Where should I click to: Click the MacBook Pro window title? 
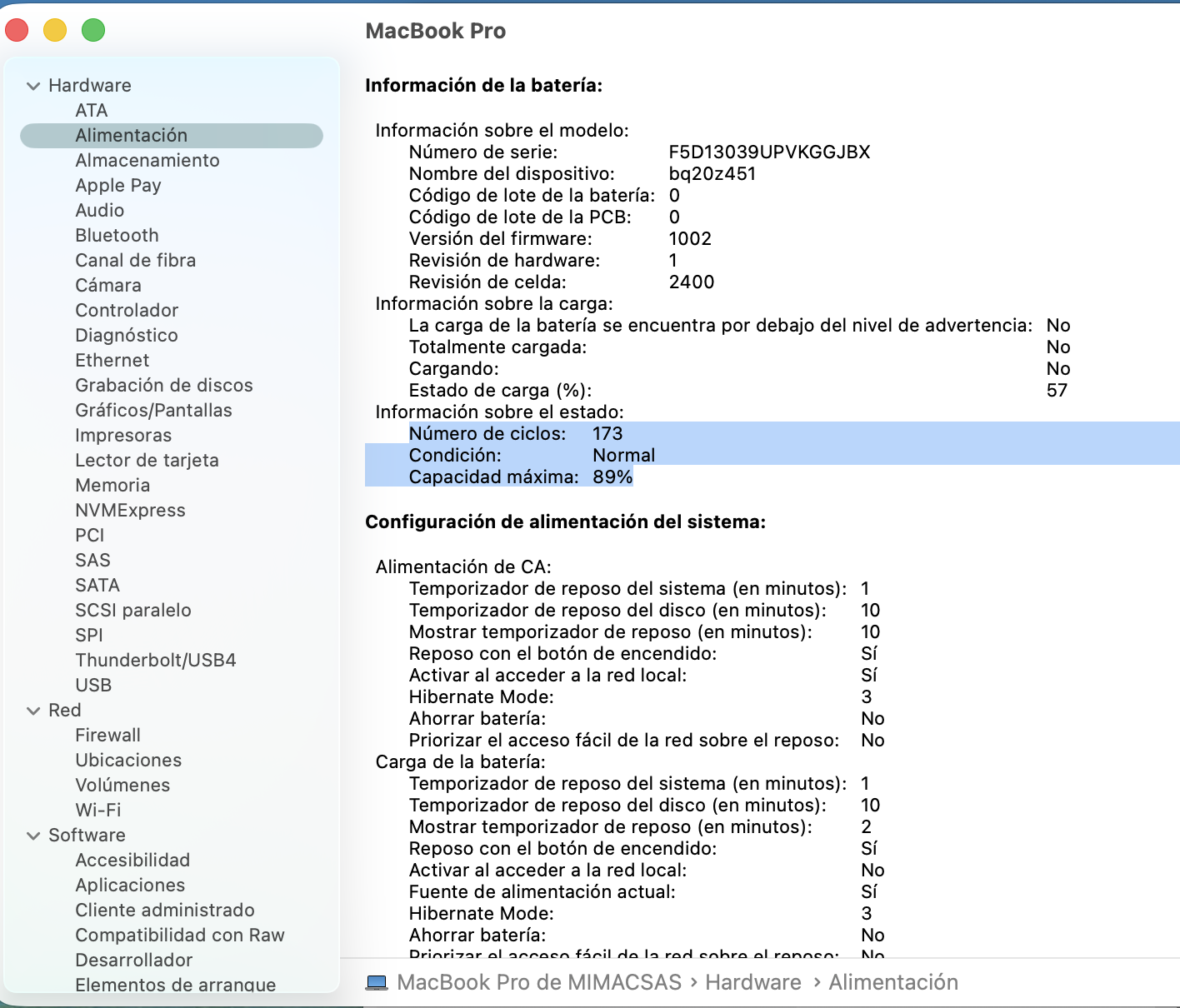436,31
